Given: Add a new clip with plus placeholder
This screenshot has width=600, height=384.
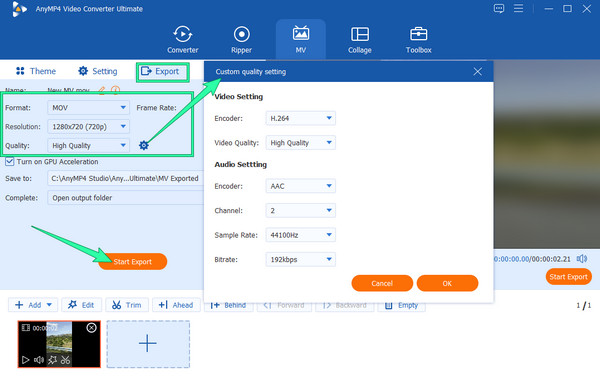Looking at the screenshot, I should 148,344.
